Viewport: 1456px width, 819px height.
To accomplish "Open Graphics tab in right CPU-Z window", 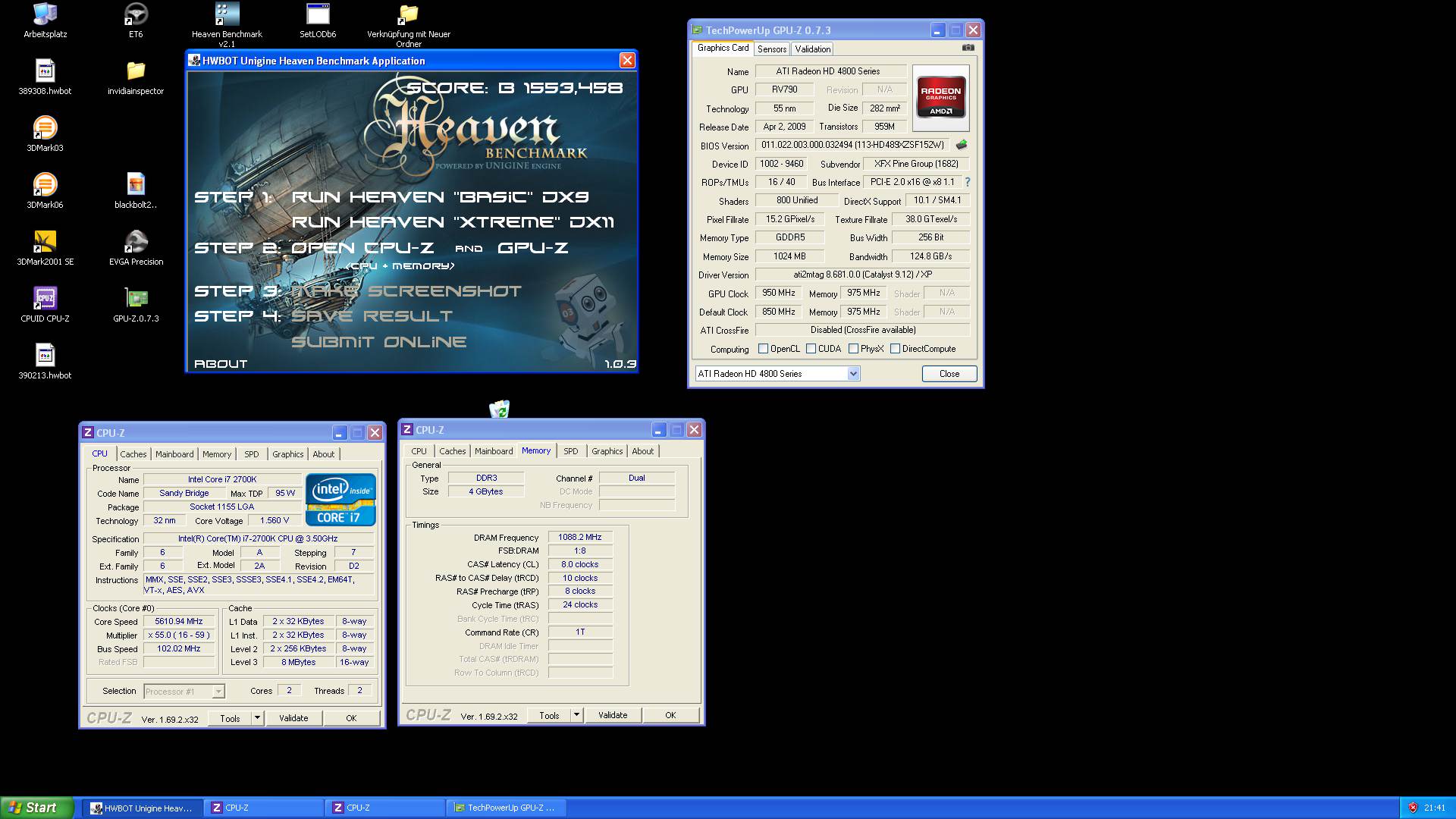I will [x=607, y=451].
